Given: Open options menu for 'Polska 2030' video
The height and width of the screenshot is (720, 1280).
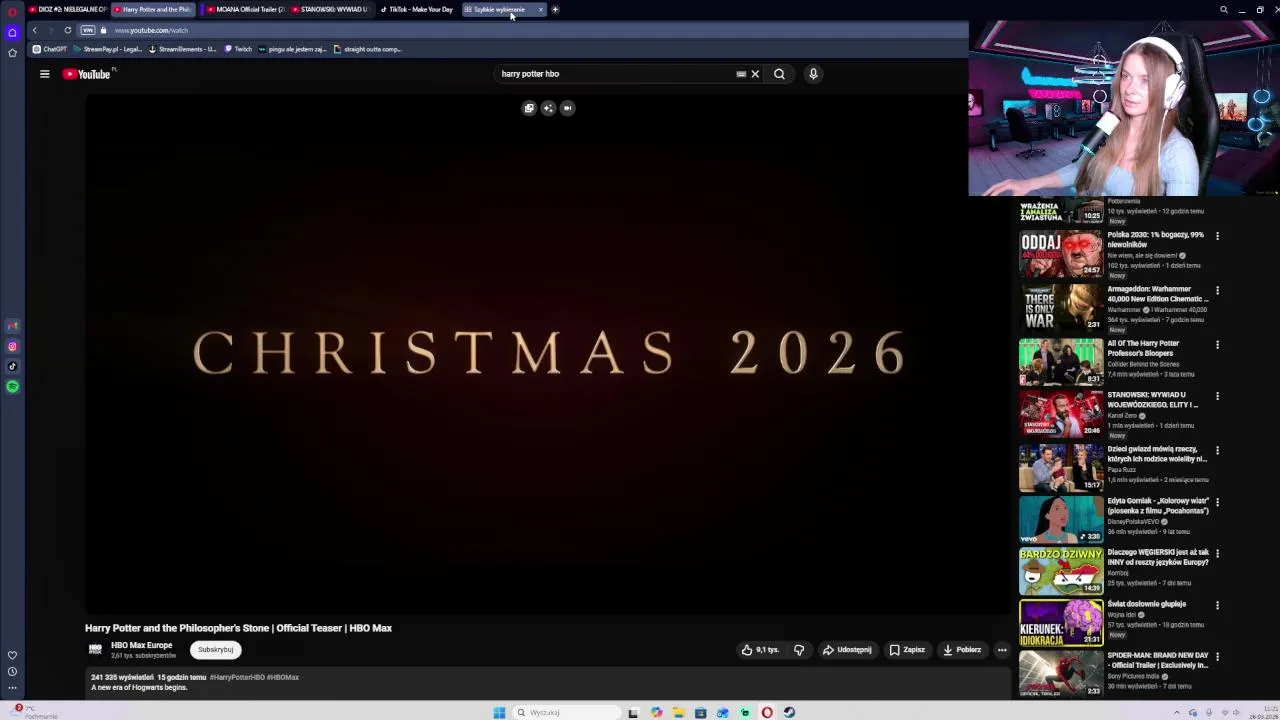Looking at the screenshot, I should click(1217, 236).
